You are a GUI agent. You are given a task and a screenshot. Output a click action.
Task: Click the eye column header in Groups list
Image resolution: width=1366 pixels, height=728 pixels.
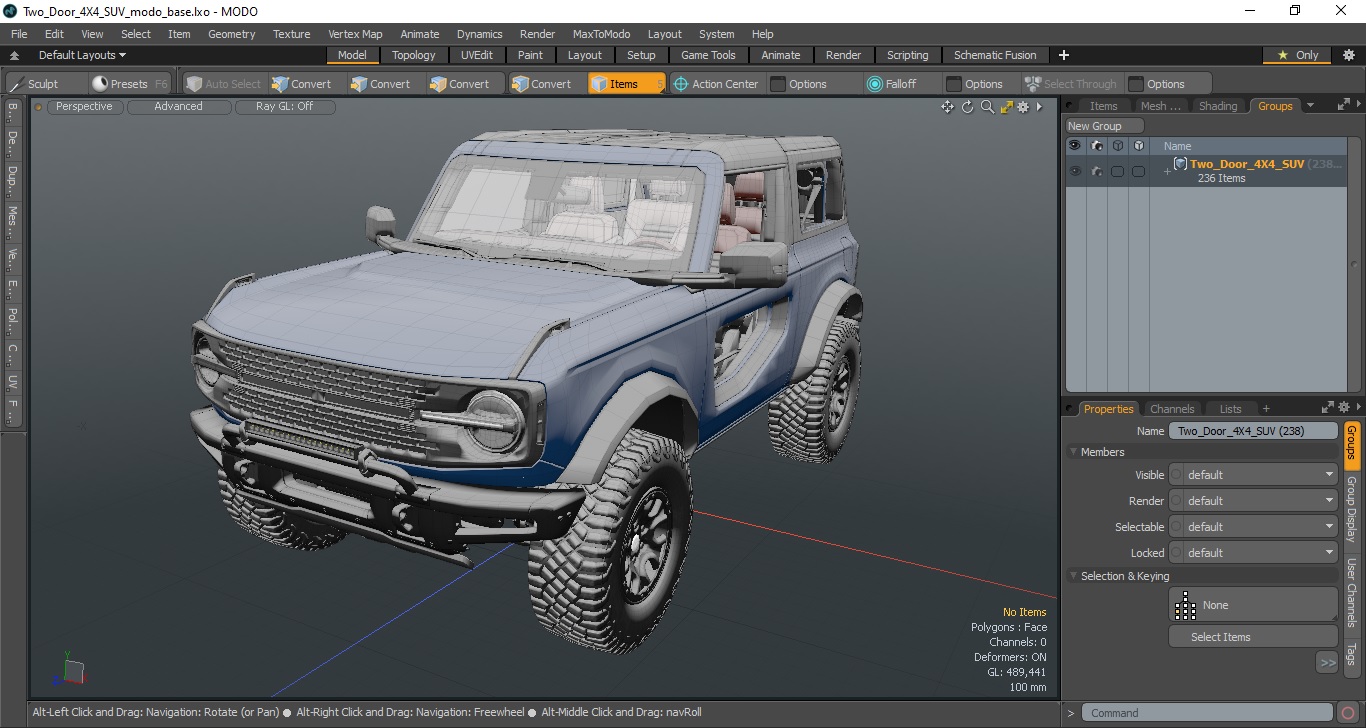tap(1075, 146)
